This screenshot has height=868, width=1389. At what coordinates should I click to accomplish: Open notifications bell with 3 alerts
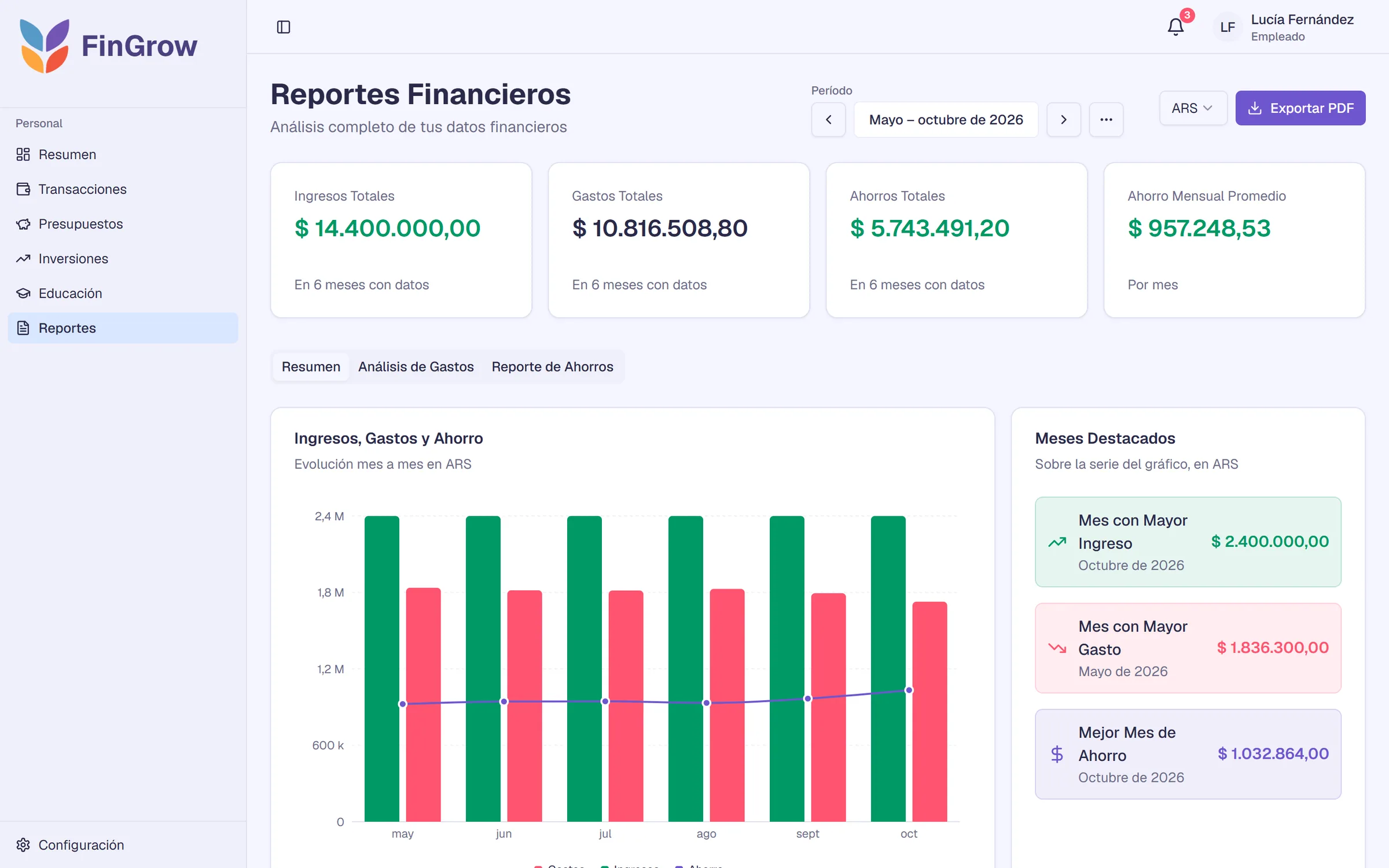1175,27
